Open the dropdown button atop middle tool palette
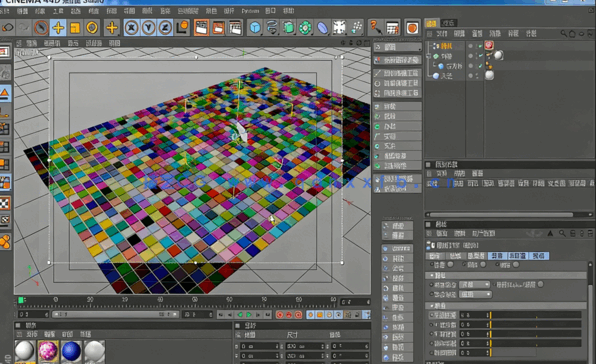596x364 pixels. (x=398, y=47)
